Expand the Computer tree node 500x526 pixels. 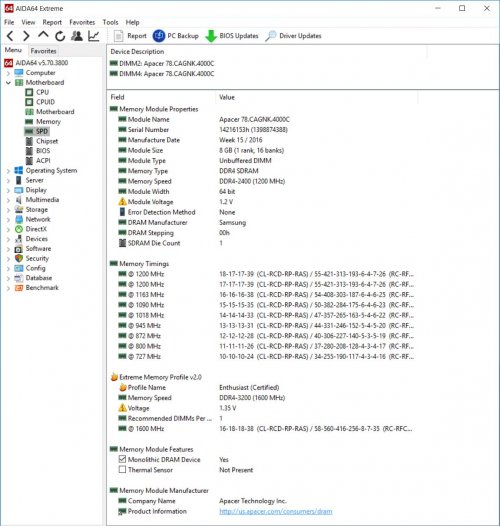(8, 73)
